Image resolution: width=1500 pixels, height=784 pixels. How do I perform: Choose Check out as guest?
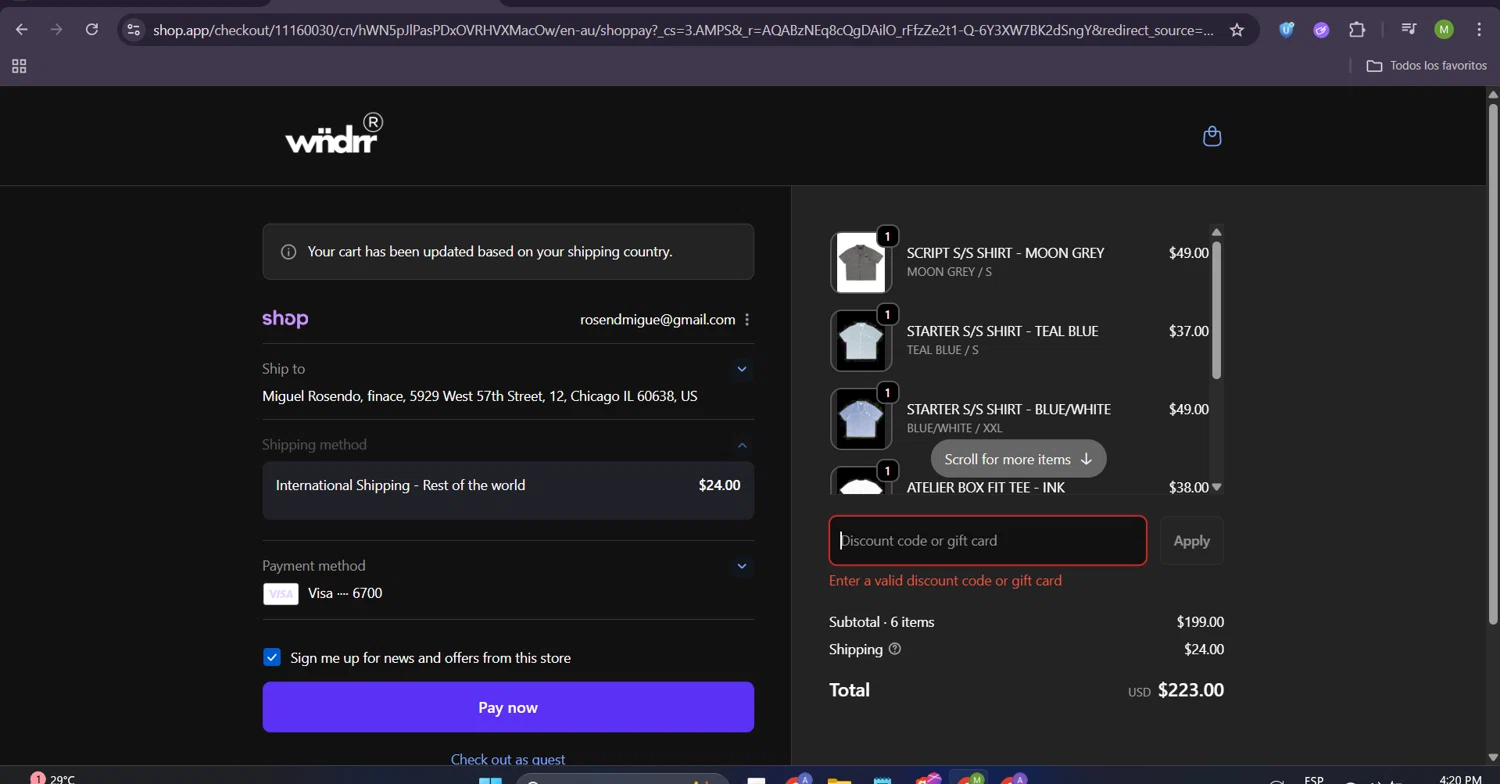tap(508, 759)
